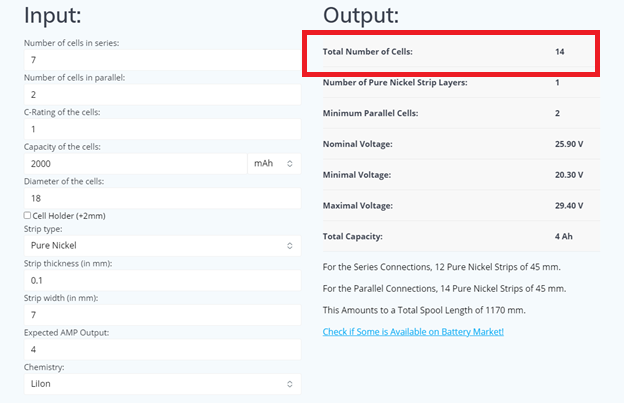
Task: Click the Total Number of Cells row
Action: (450, 51)
